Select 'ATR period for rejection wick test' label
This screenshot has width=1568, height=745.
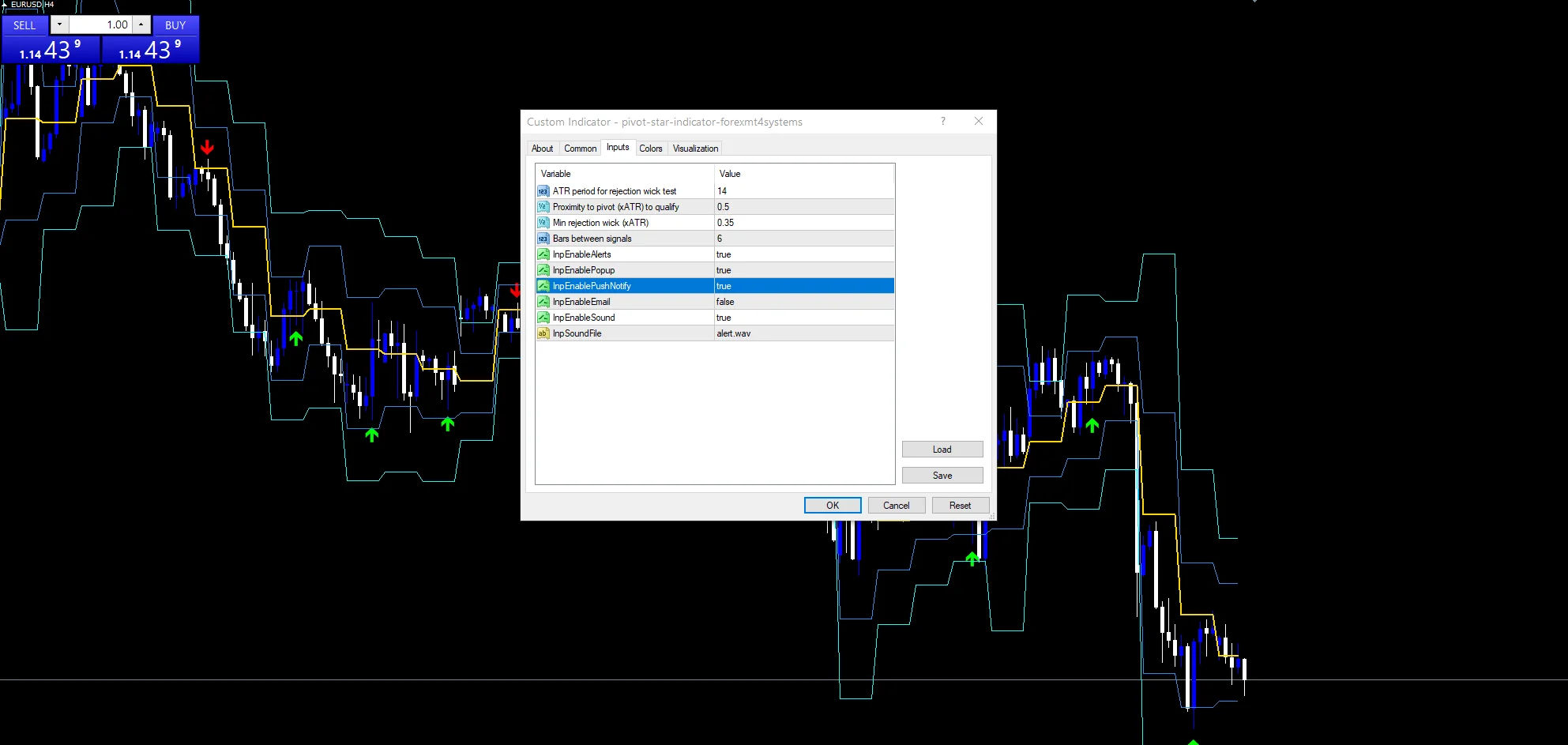615,191
